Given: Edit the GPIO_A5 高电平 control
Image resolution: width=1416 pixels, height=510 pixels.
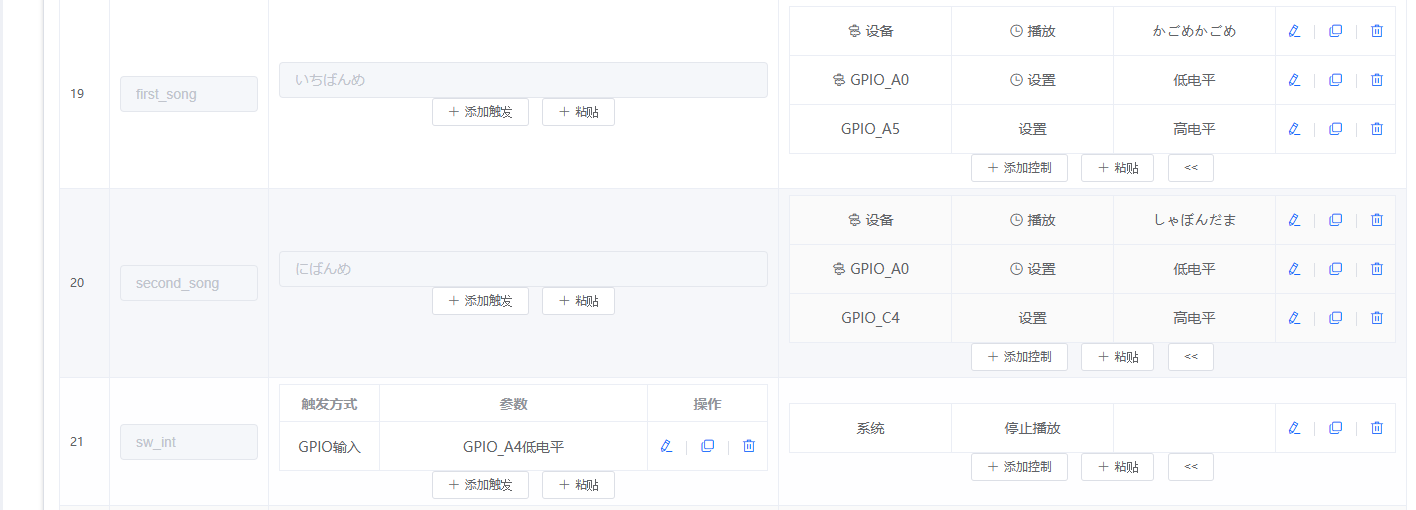Looking at the screenshot, I should [1294, 129].
